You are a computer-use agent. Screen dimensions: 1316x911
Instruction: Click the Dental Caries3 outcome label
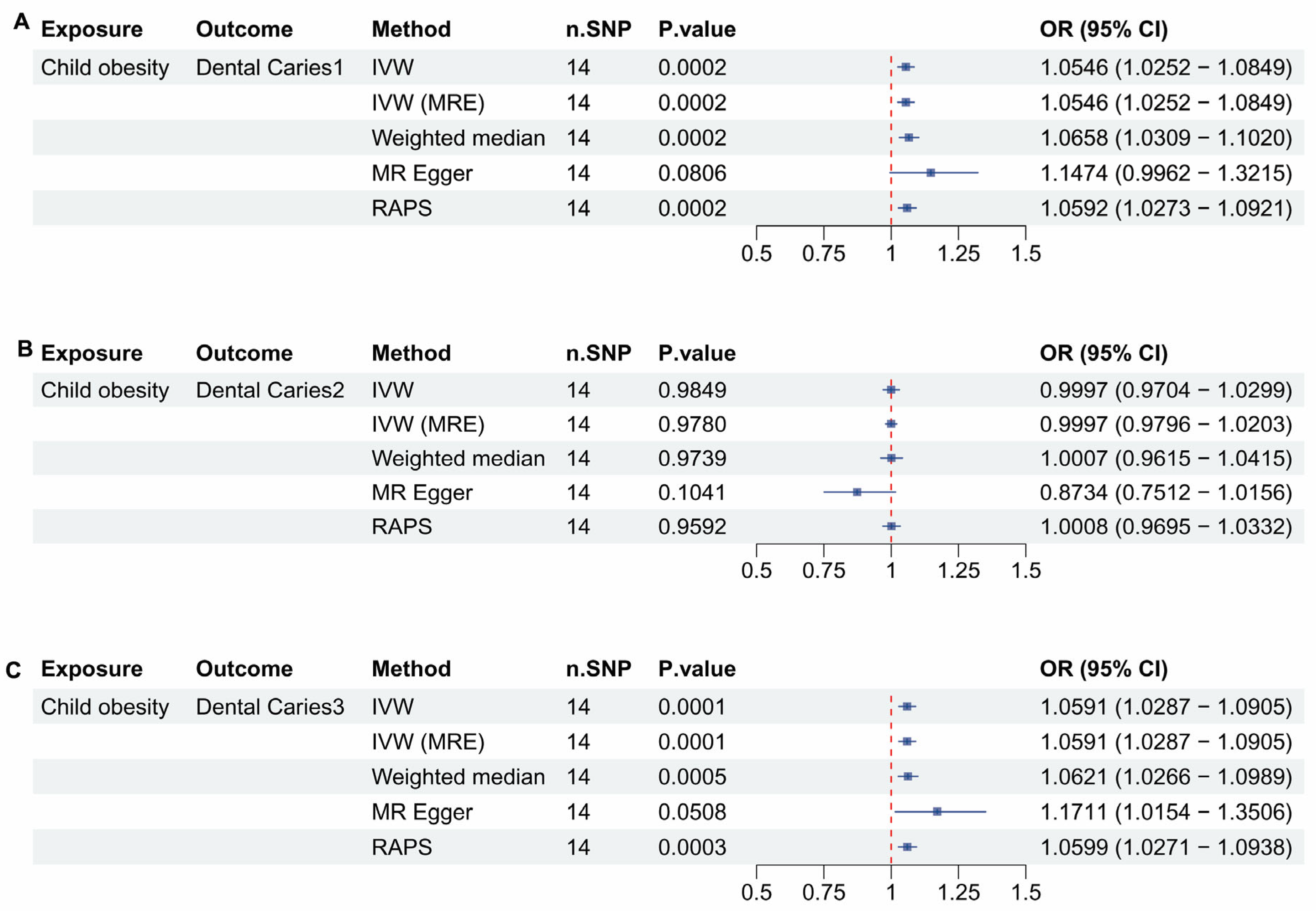(270, 707)
